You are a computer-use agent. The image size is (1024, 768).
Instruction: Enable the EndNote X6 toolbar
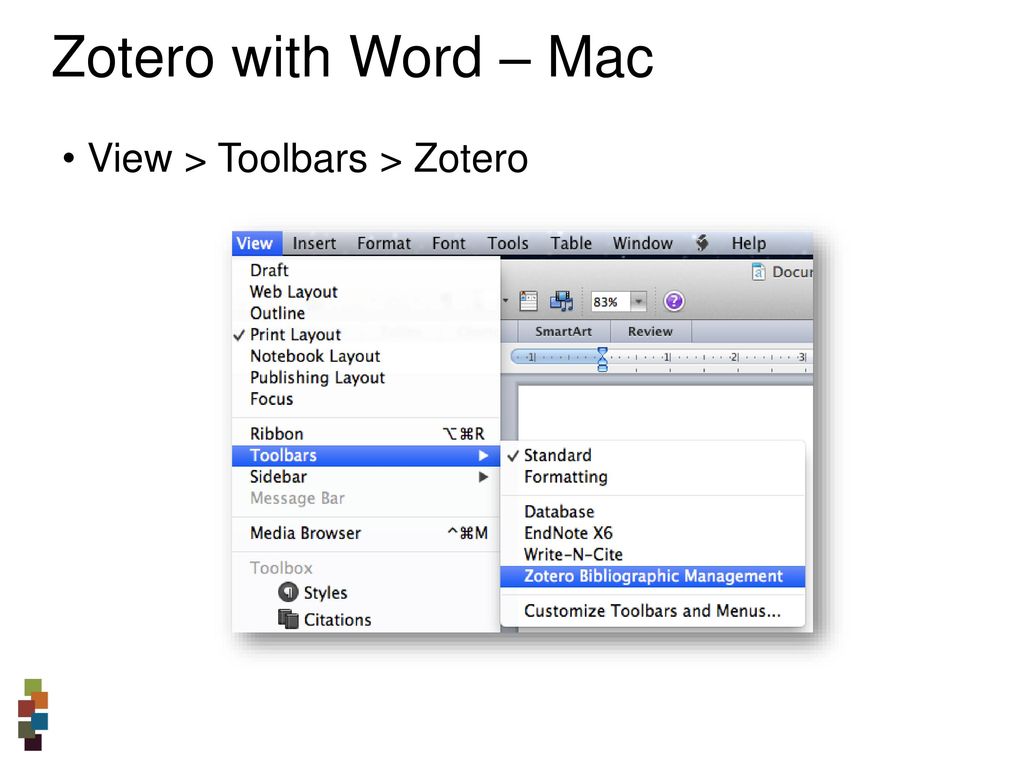click(x=652, y=534)
